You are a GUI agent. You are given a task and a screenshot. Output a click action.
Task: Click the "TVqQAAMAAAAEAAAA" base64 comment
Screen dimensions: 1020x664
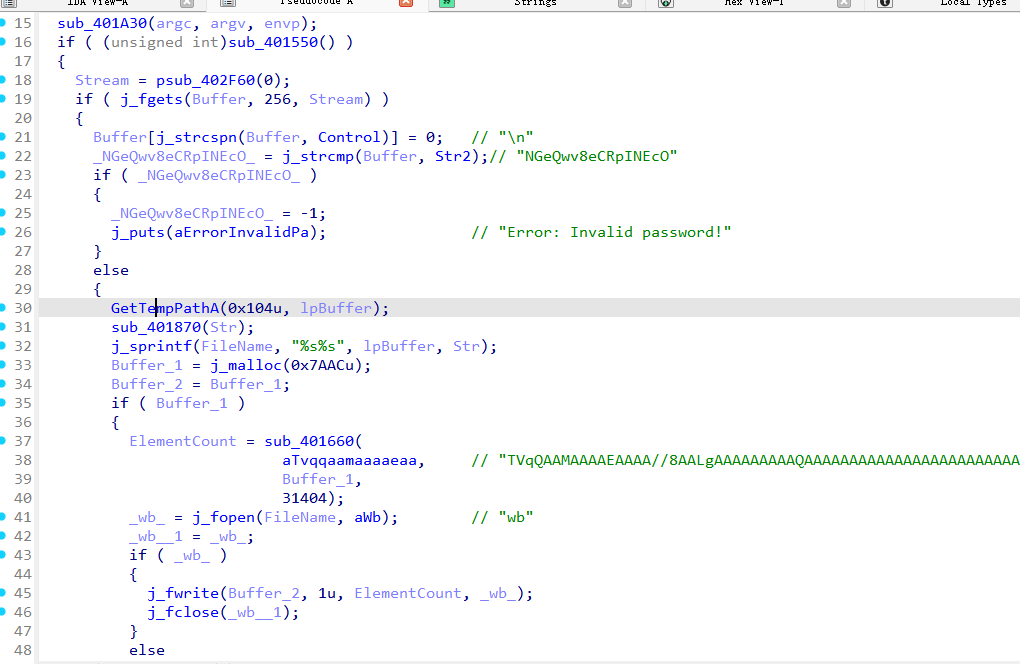coord(745,460)
